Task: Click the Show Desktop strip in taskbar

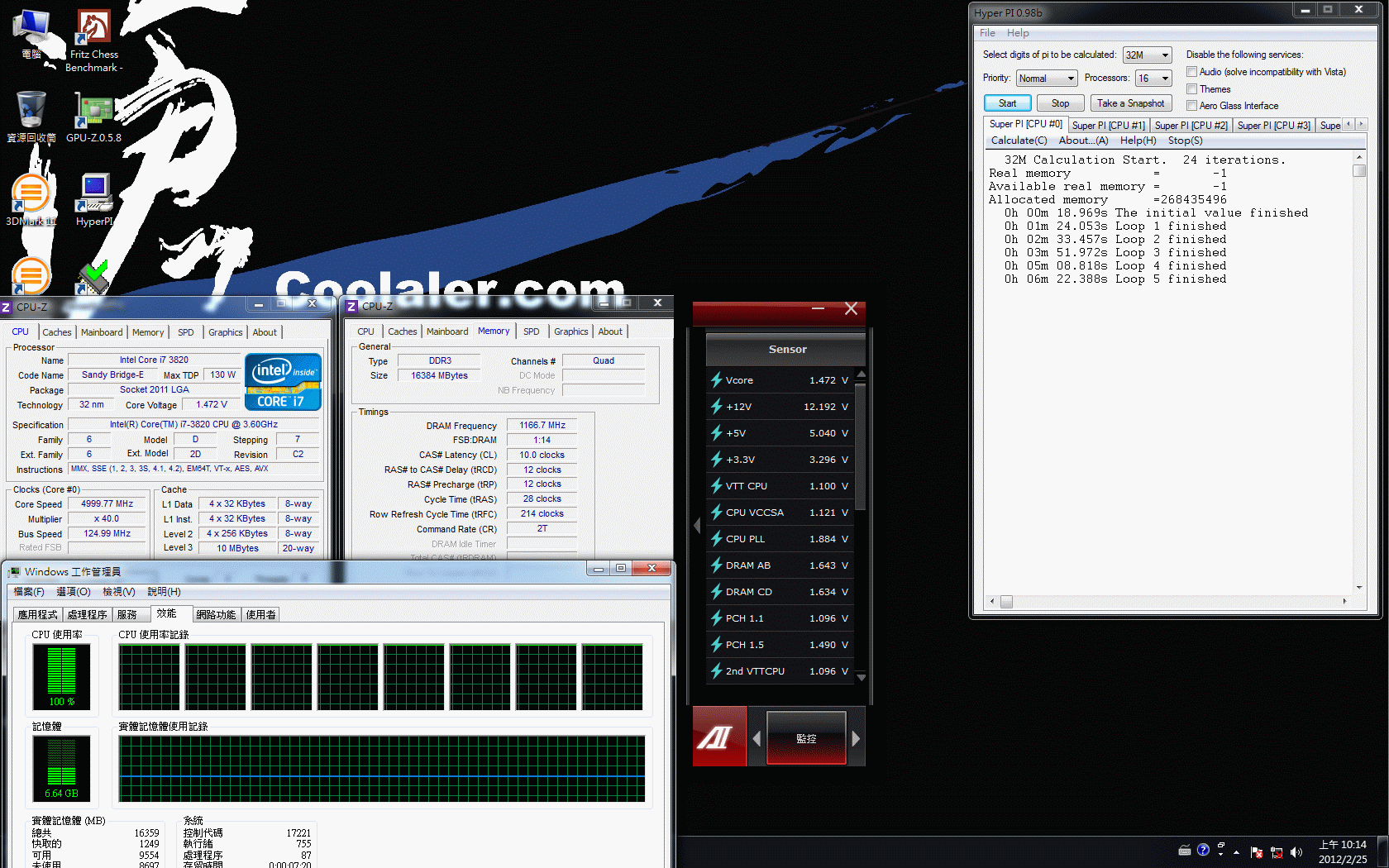Action: 1383,852
